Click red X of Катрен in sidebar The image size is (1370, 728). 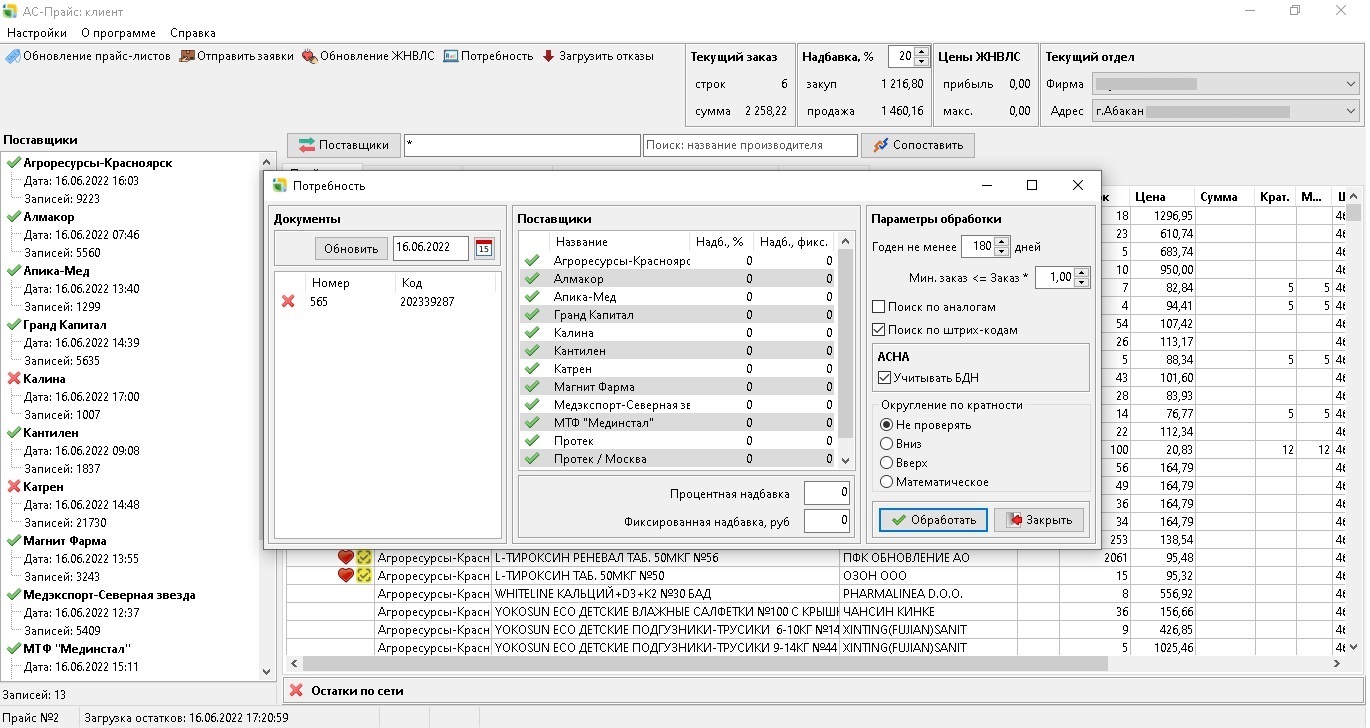coord(14,487)
